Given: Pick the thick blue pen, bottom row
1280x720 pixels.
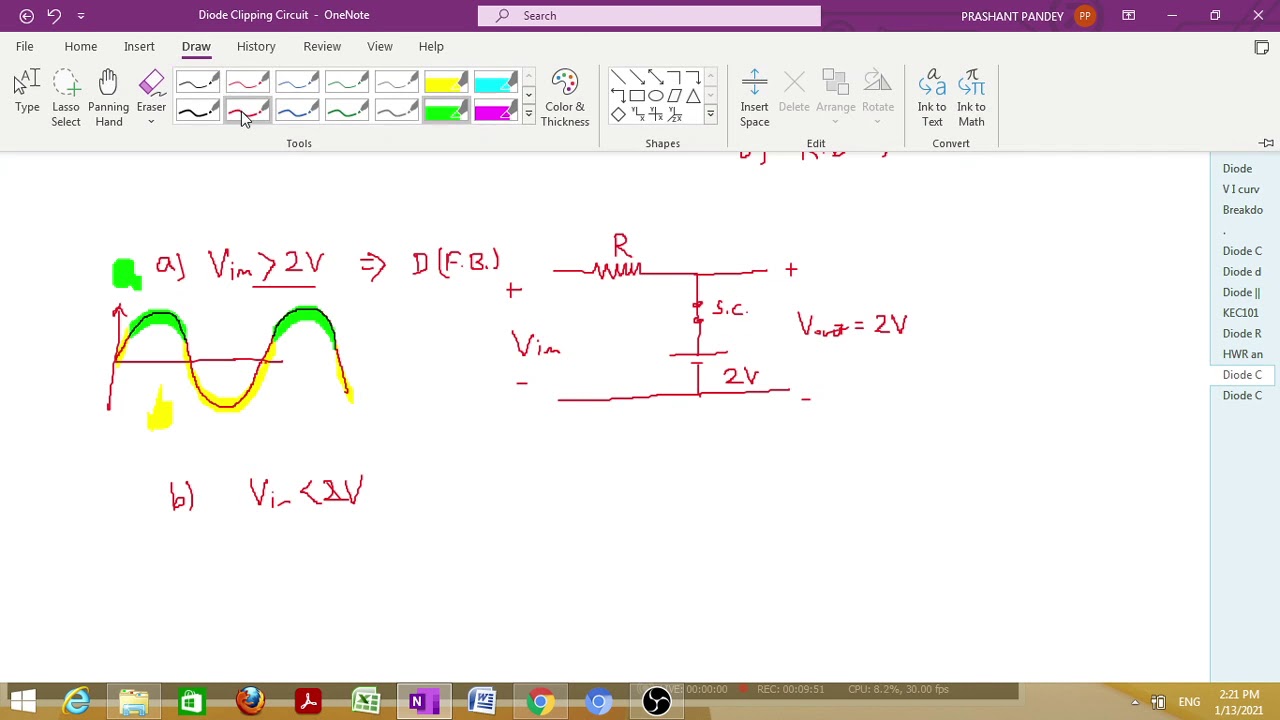Looking at the screenshot, I should pos(297,111).
